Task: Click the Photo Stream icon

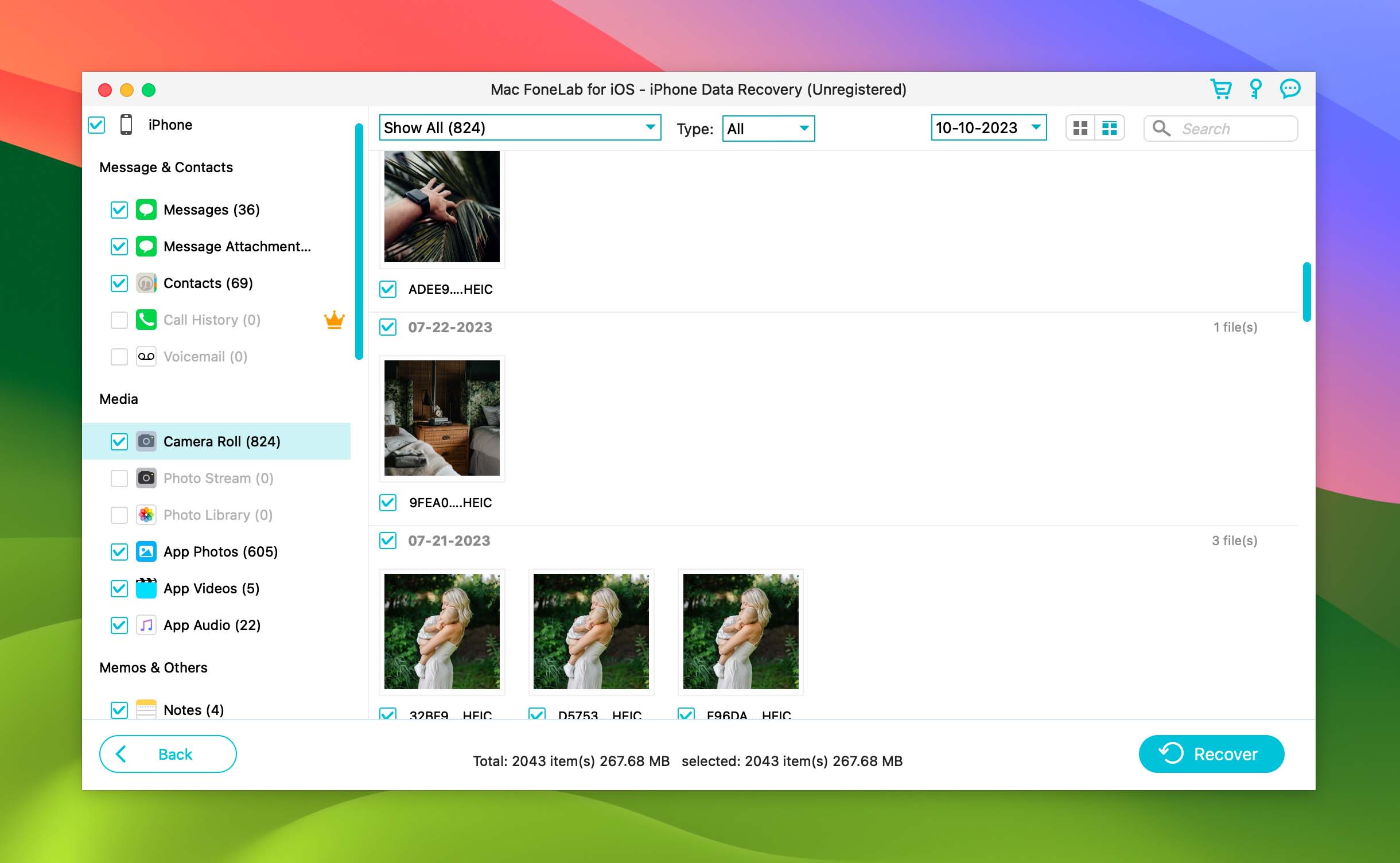Action: (146, 478)
